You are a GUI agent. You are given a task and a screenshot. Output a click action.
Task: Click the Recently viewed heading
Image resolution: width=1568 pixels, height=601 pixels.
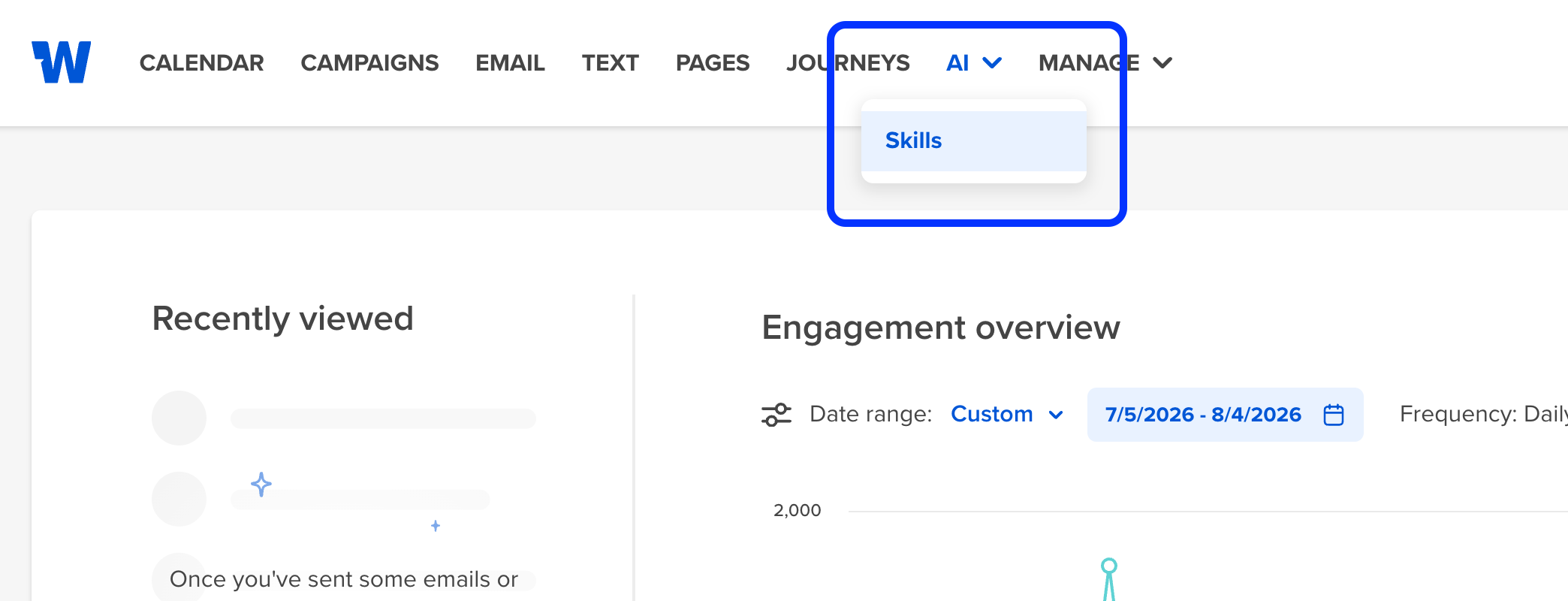click(x=283, y=319)
